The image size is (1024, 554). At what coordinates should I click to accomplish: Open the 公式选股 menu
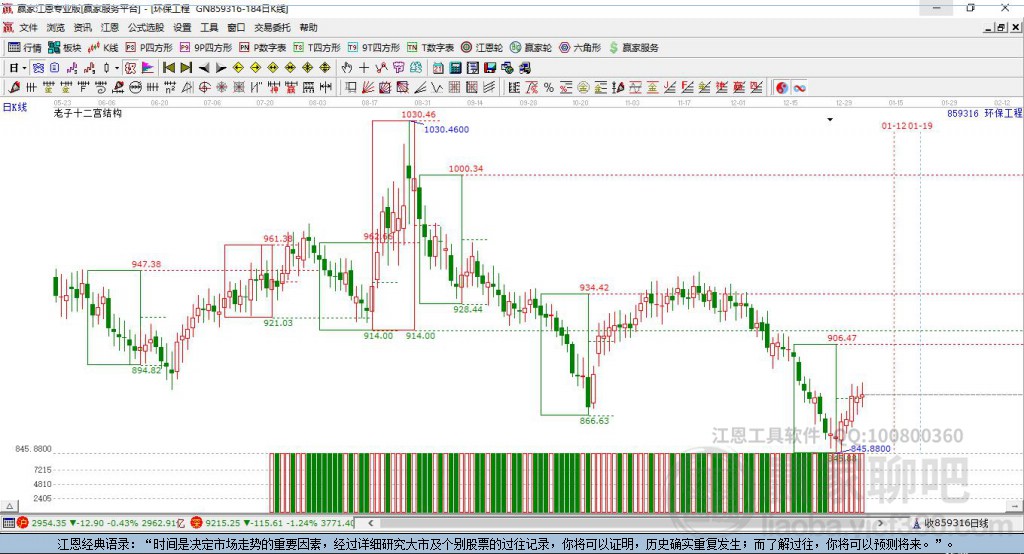146,27
